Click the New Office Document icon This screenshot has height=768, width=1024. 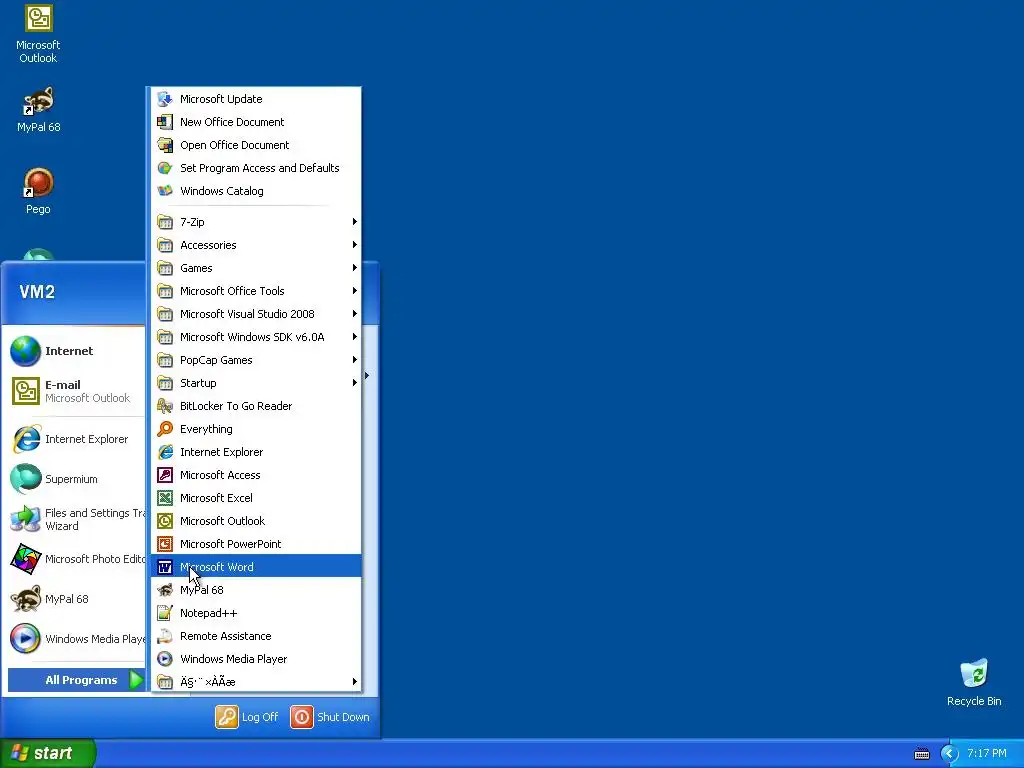pos(165,122)
